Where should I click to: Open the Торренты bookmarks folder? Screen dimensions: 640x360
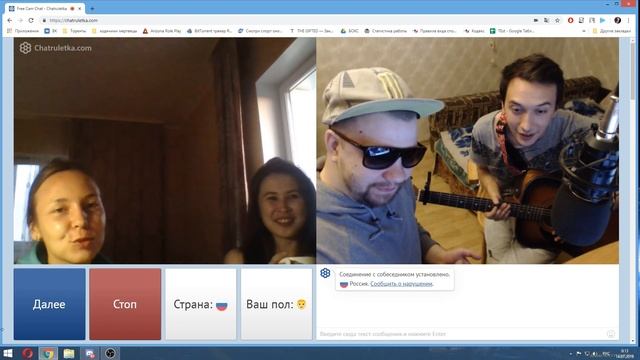[x=75, y=31]
